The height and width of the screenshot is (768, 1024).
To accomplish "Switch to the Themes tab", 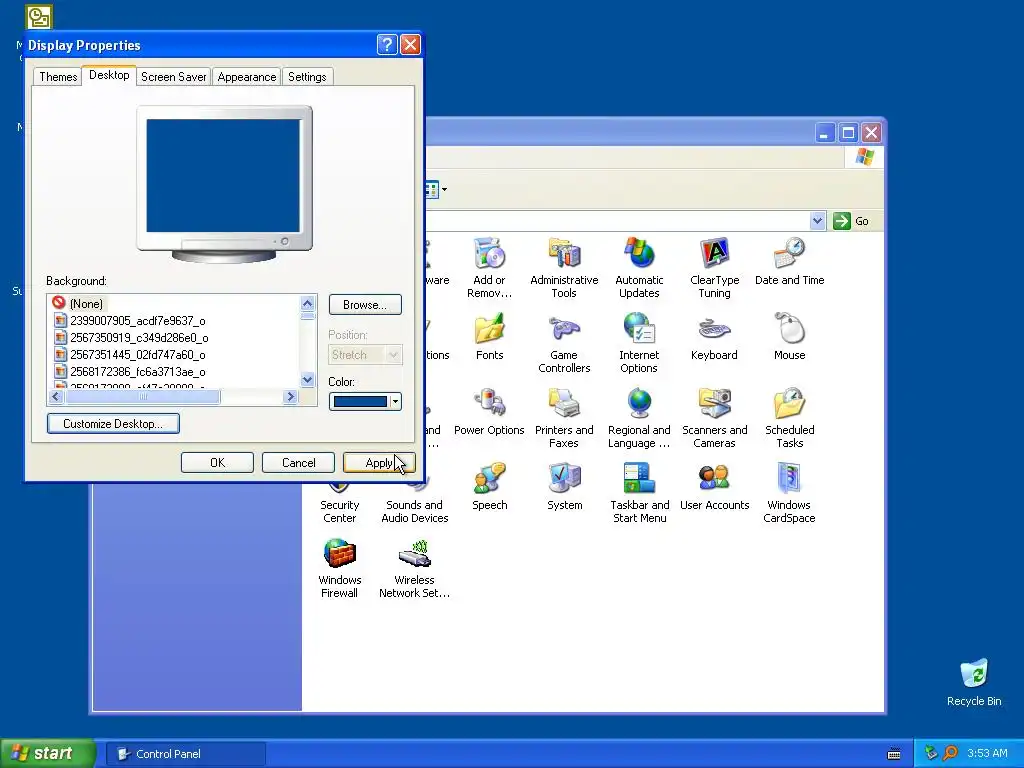I will click(x=58, y=76).
